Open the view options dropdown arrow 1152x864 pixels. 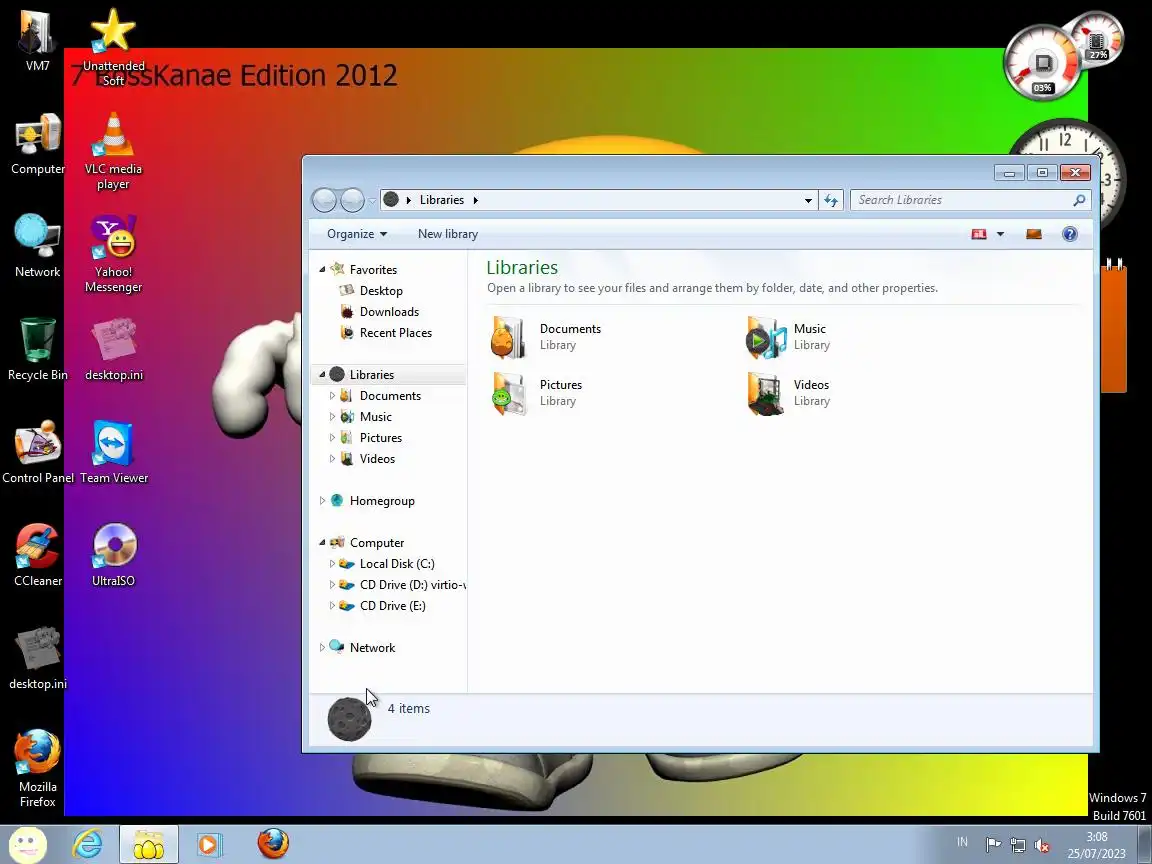(x=1000, y=234)
